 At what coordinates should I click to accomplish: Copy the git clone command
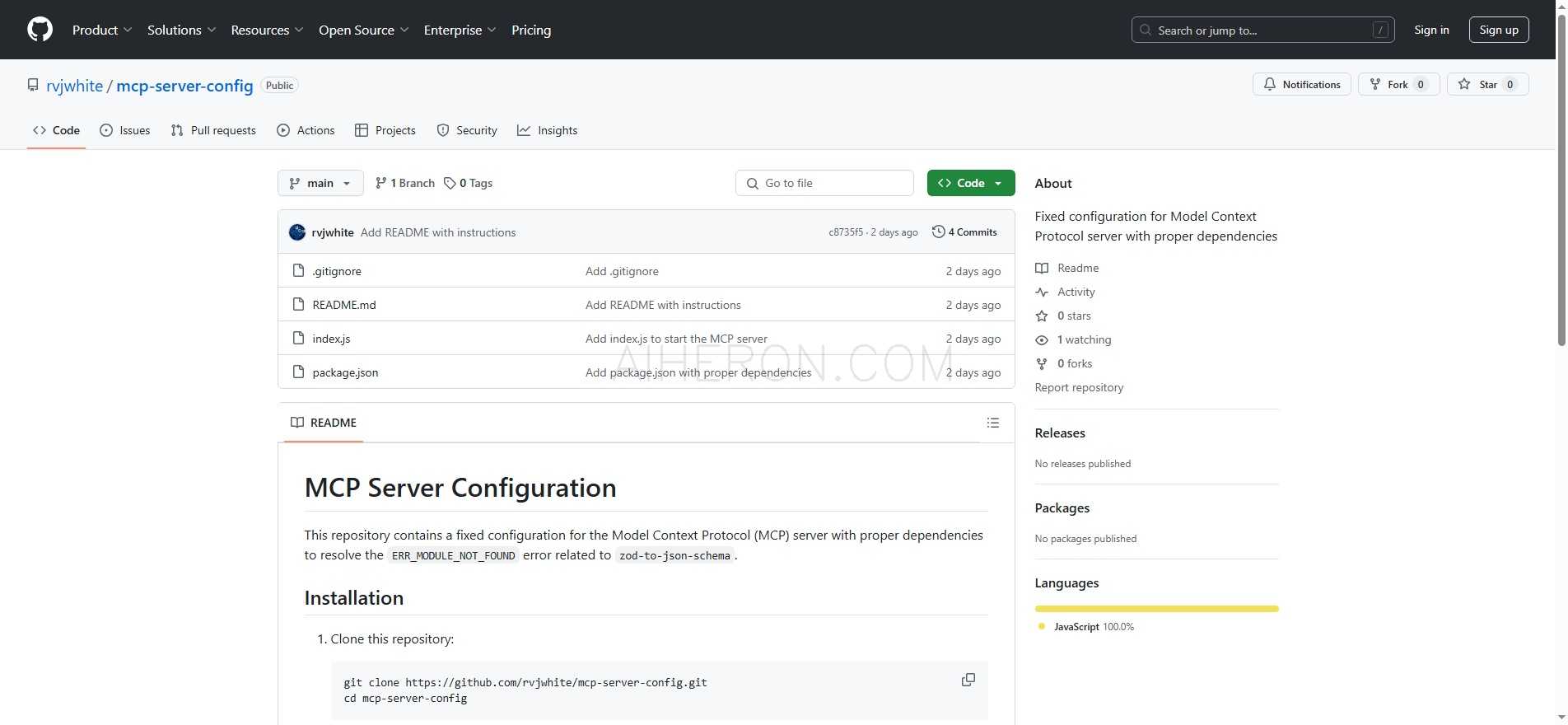point(968,680)
